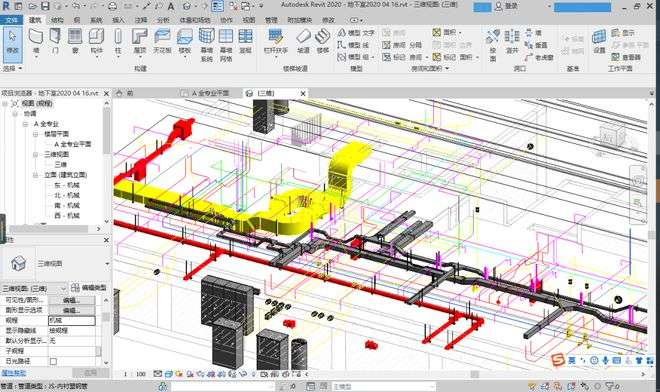Click the Print icon in quick access toolbar
660x392 pixels.
coord(112,6)
